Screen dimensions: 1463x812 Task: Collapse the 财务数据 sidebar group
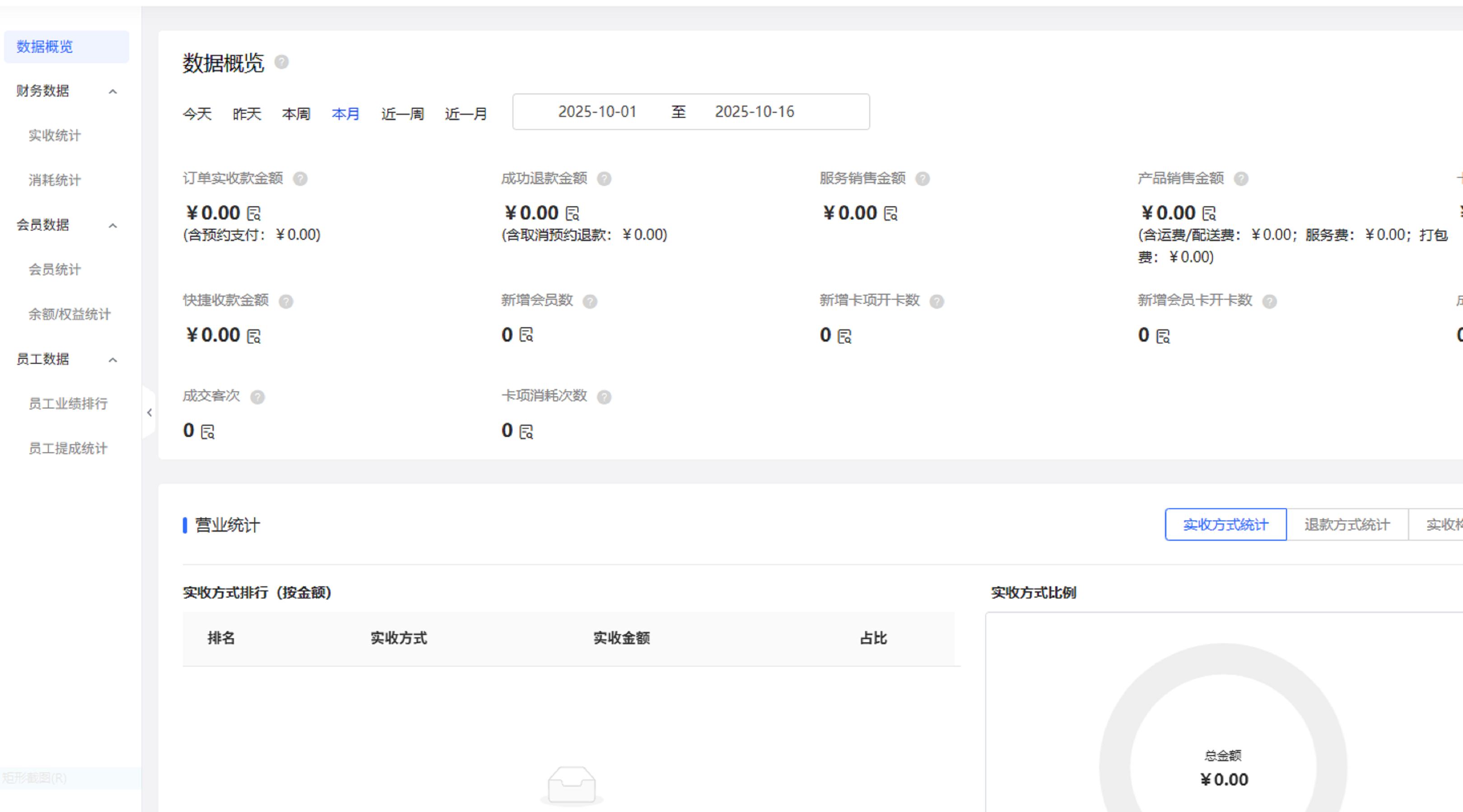(x=113, y=92)
